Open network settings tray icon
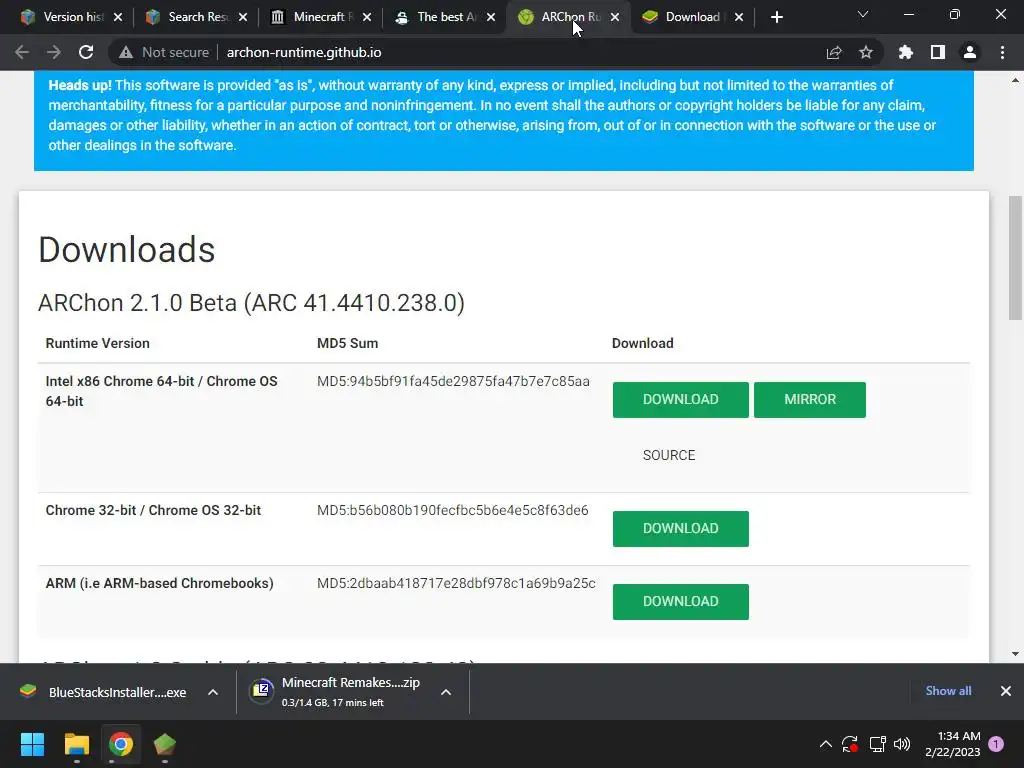 tap(877, 744)
